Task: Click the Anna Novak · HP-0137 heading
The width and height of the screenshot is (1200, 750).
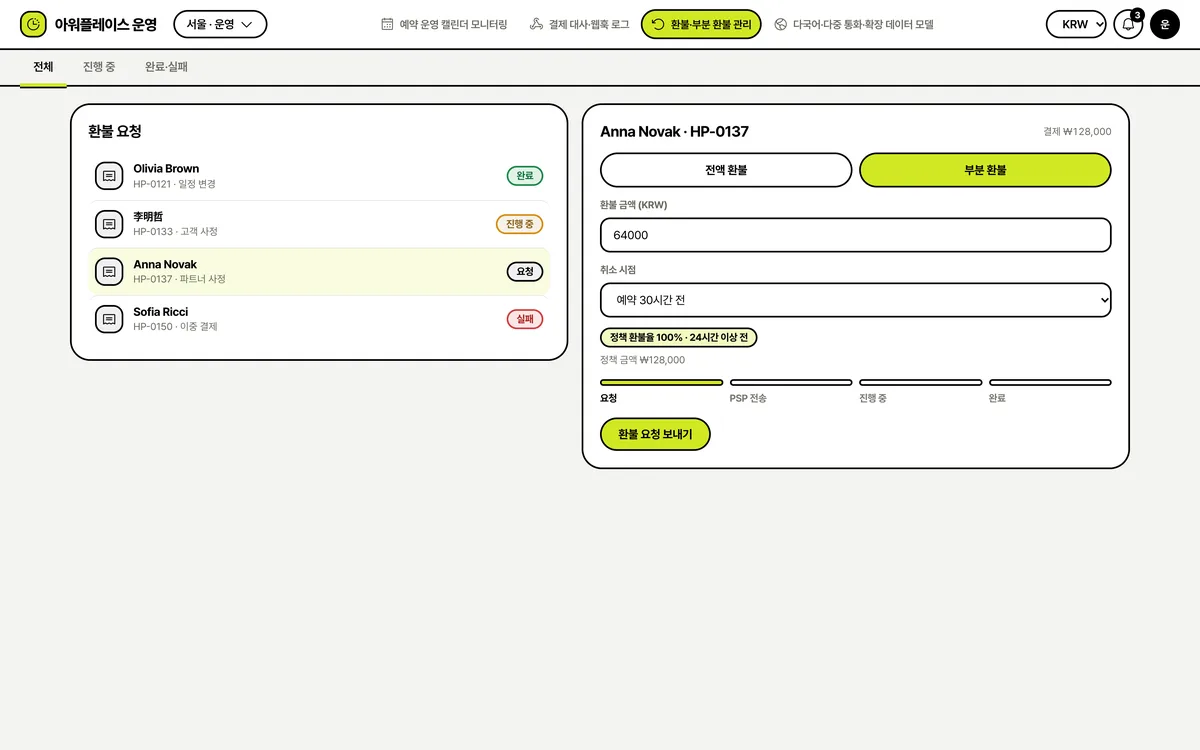Action: 674,132
